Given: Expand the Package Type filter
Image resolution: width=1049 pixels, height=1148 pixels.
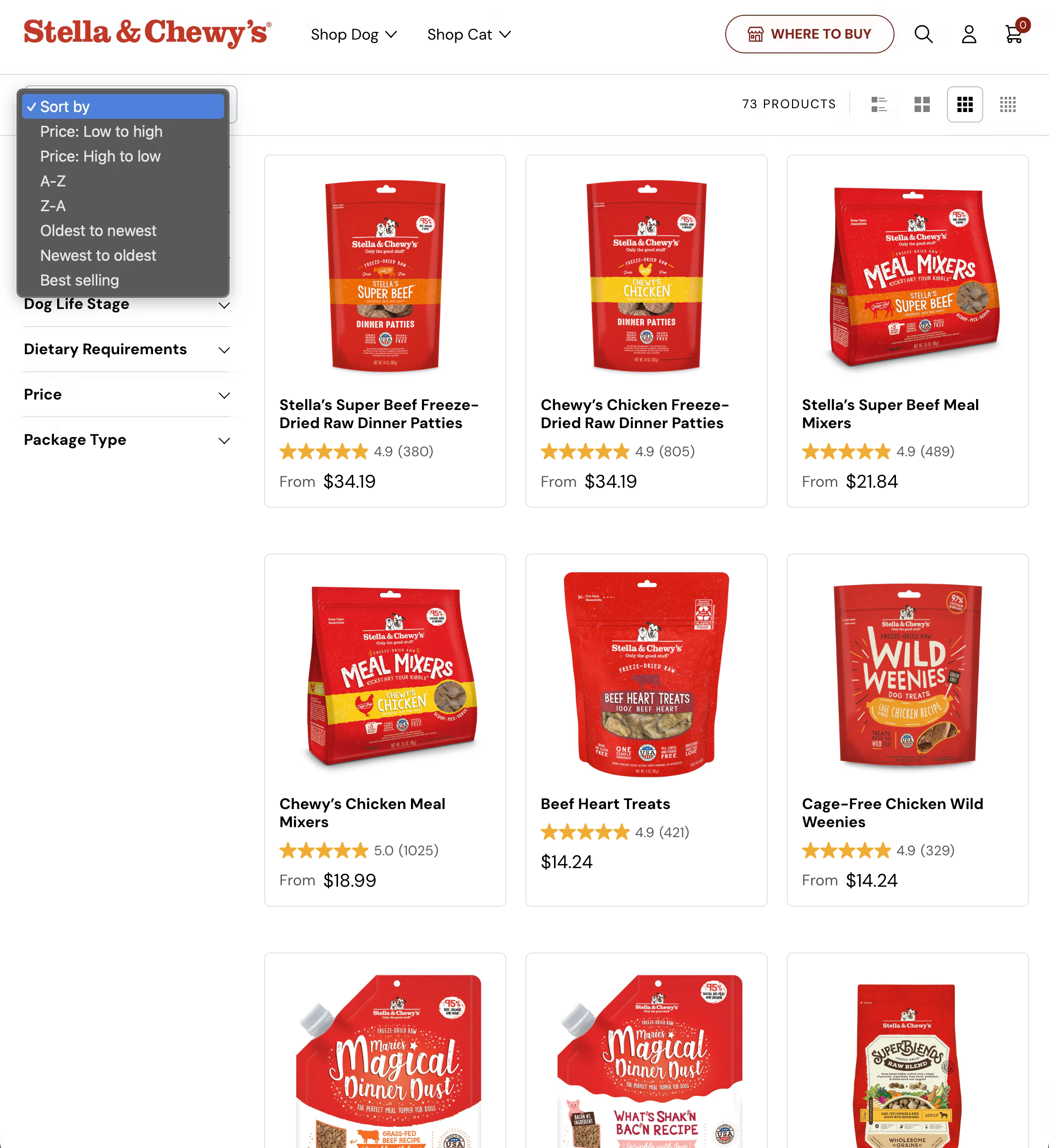Looking at the screenshot, I should 126,440.
